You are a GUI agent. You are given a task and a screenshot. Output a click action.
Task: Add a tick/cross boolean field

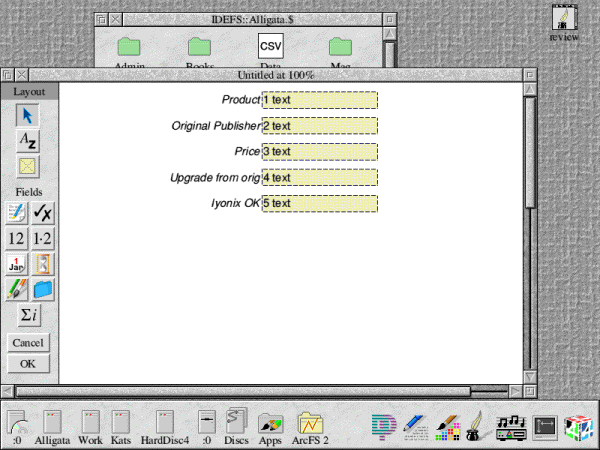(x=43, y=212)
